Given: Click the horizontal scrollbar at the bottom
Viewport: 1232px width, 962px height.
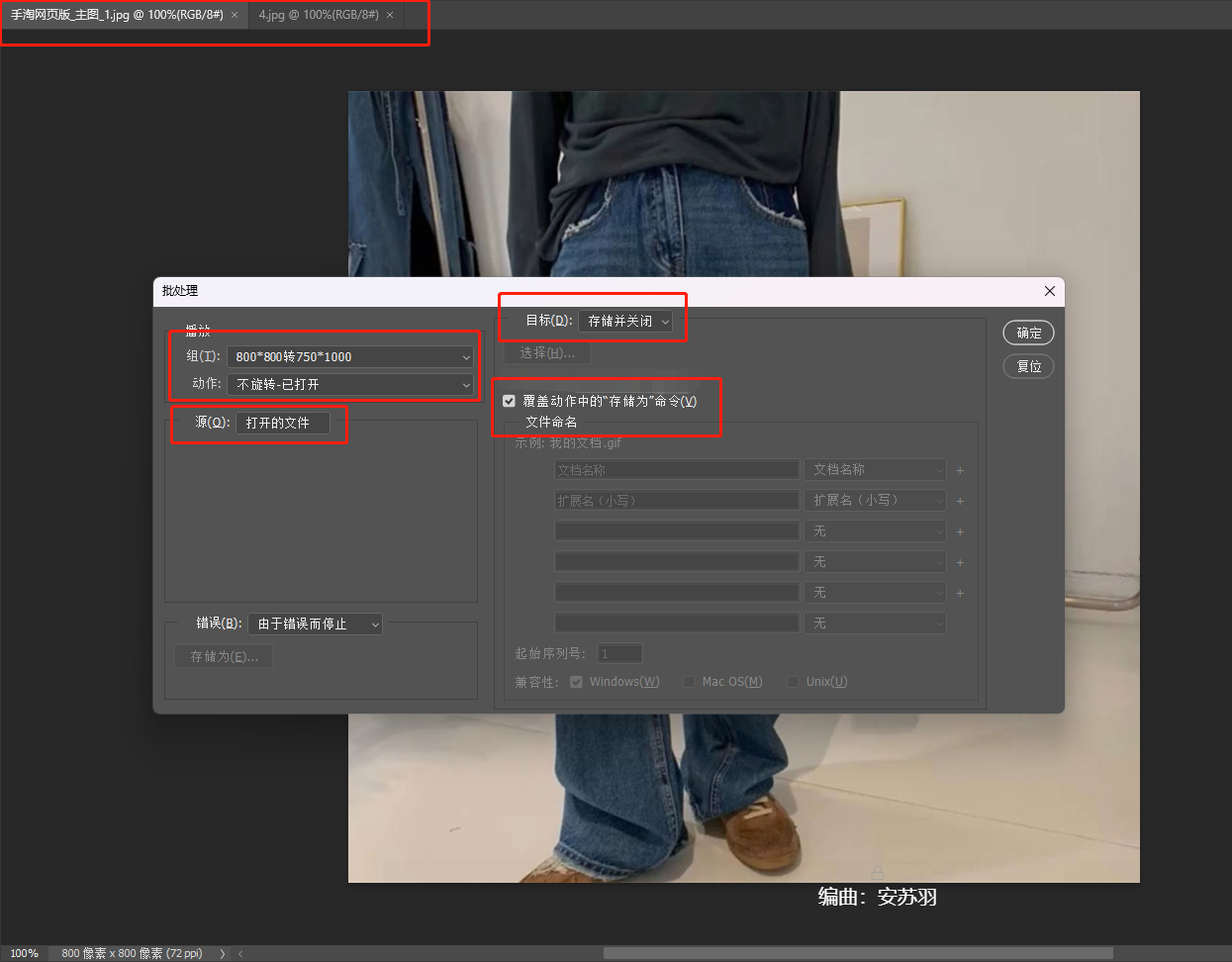Looking at the screenshot, I should click(x=857, y=953).
